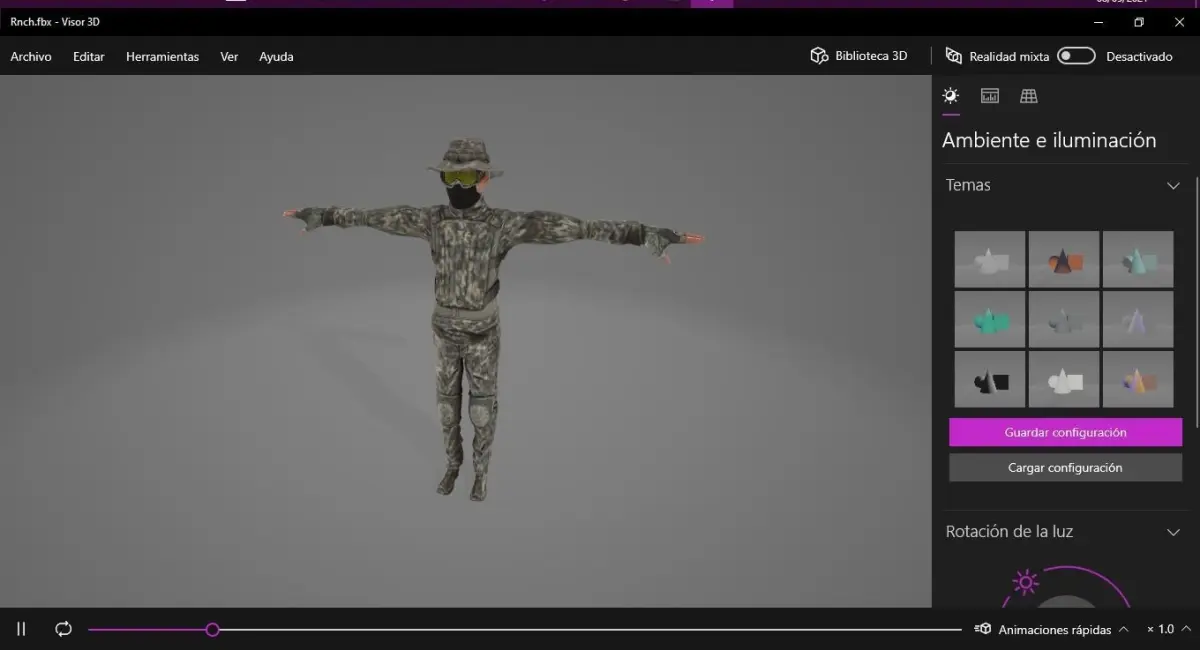Screen dimensions: 1200x650
Task: Click the right panel vertical scrollbar
Action: coord(1196,300)
